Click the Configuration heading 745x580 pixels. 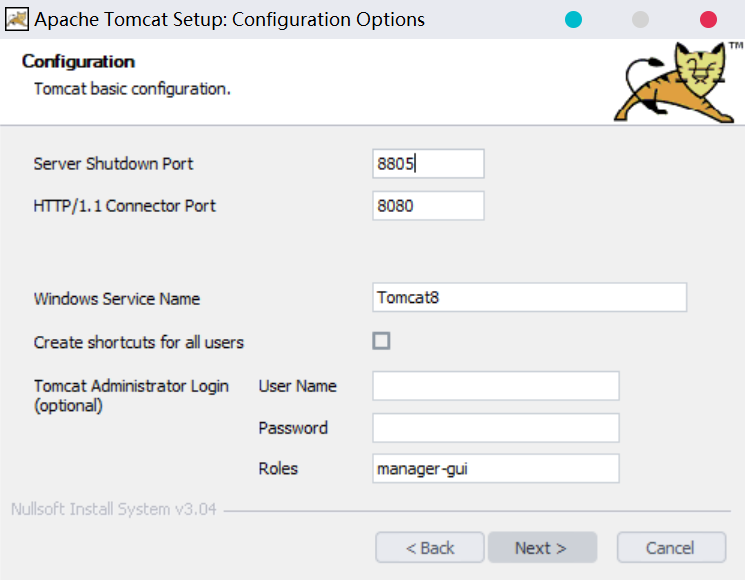[x=78, y=62]
